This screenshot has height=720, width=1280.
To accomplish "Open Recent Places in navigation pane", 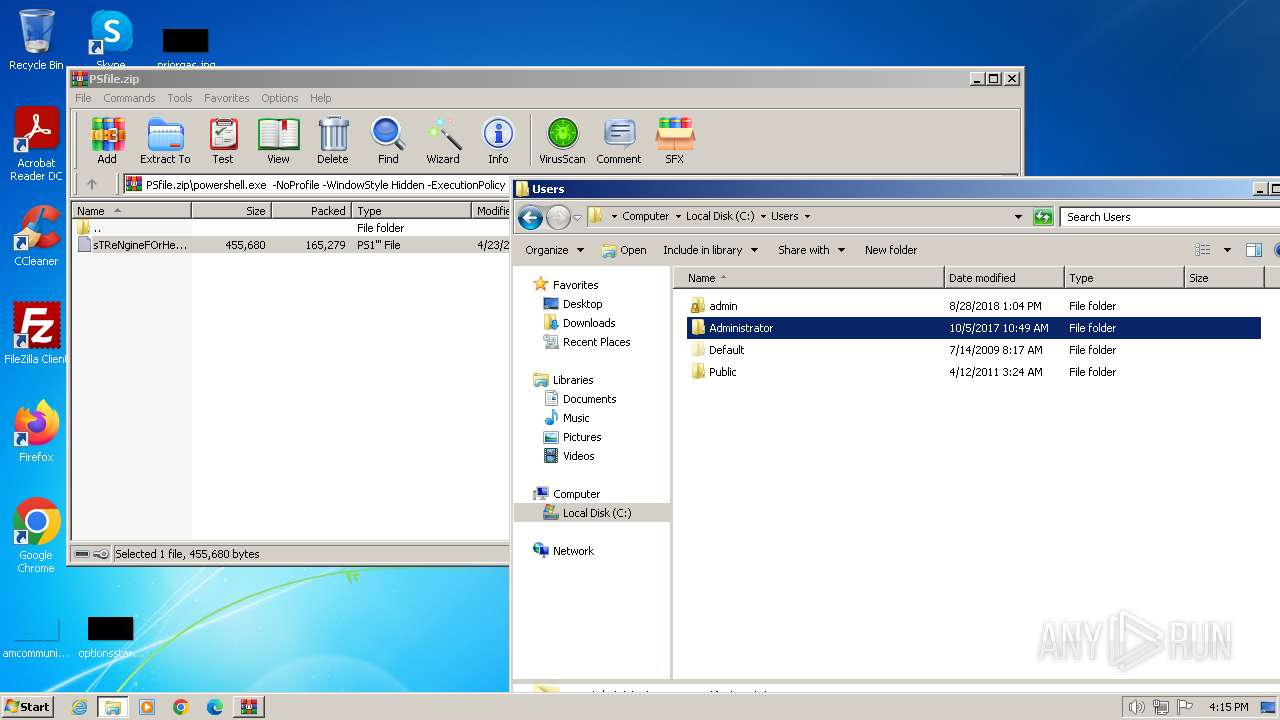I will pos(596,342).
